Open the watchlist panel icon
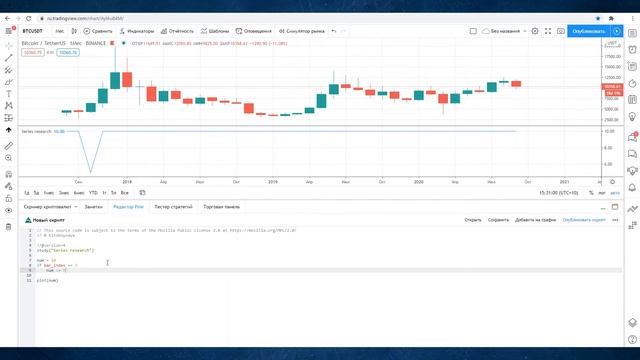Screen dimensions: 640x360 [632, 33]
